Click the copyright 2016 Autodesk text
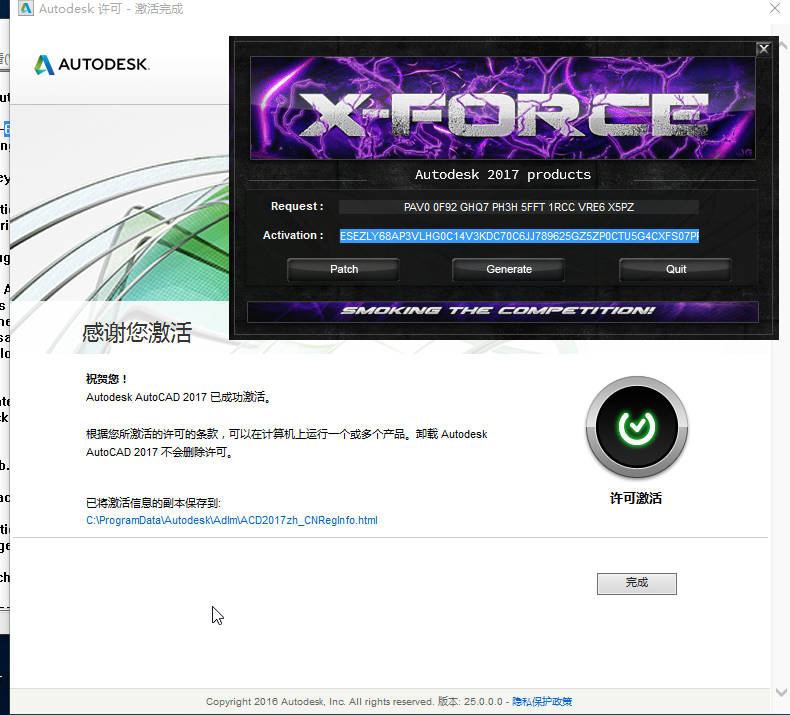The width and height of the screenshot is (790, 715). point(319,701)
